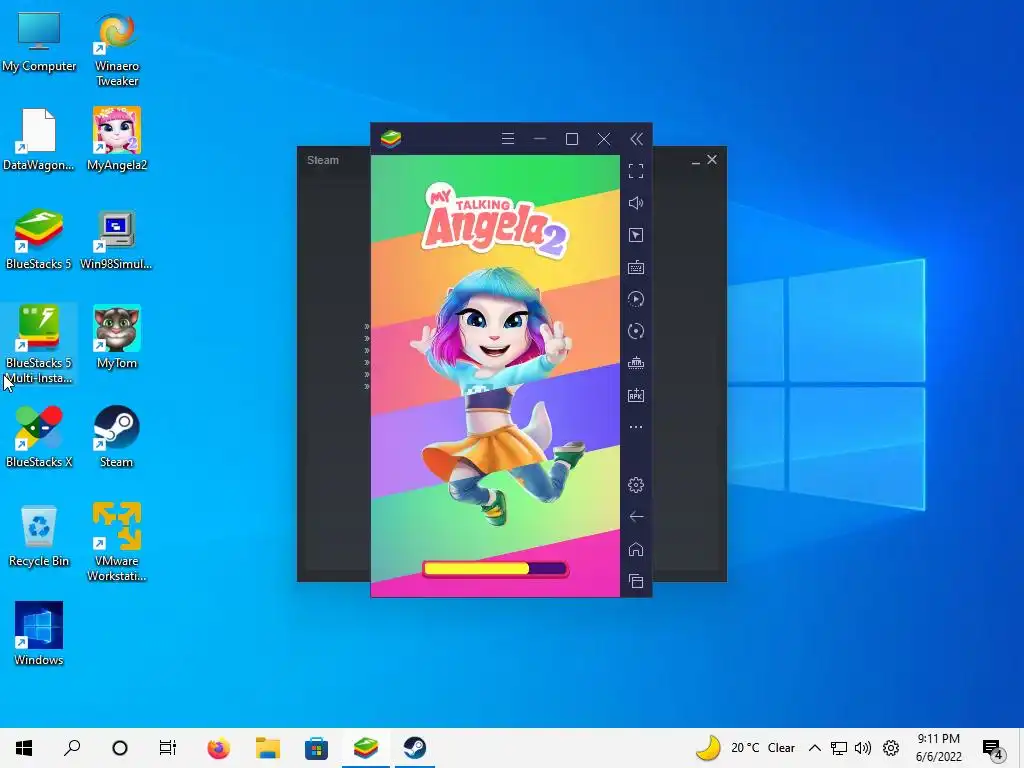Screen dimensions: 1024x768
Task: Select Steam desktop shortcut
Action: pos(116,437)
